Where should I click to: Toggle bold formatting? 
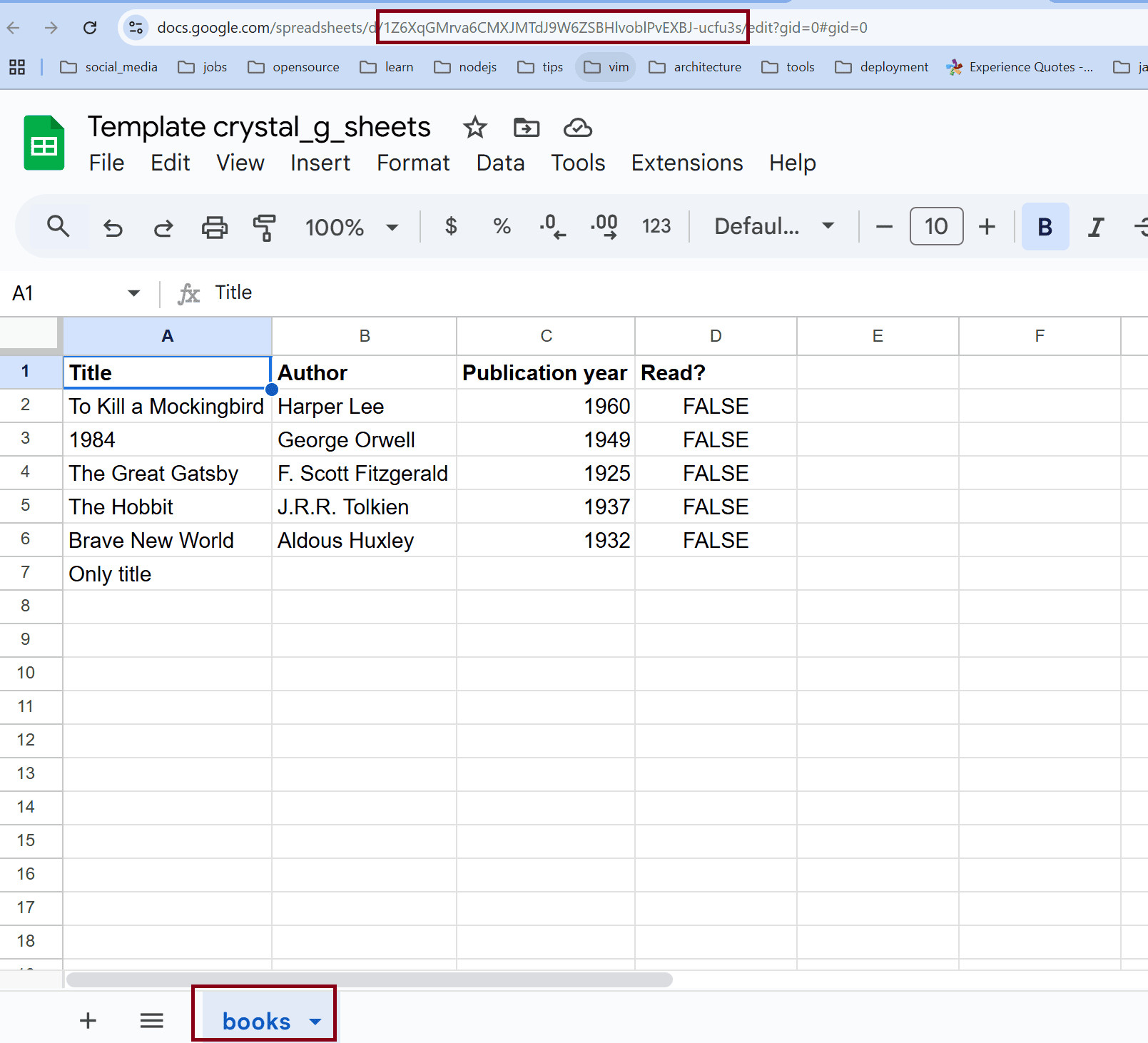click(x=1045, y=227)
